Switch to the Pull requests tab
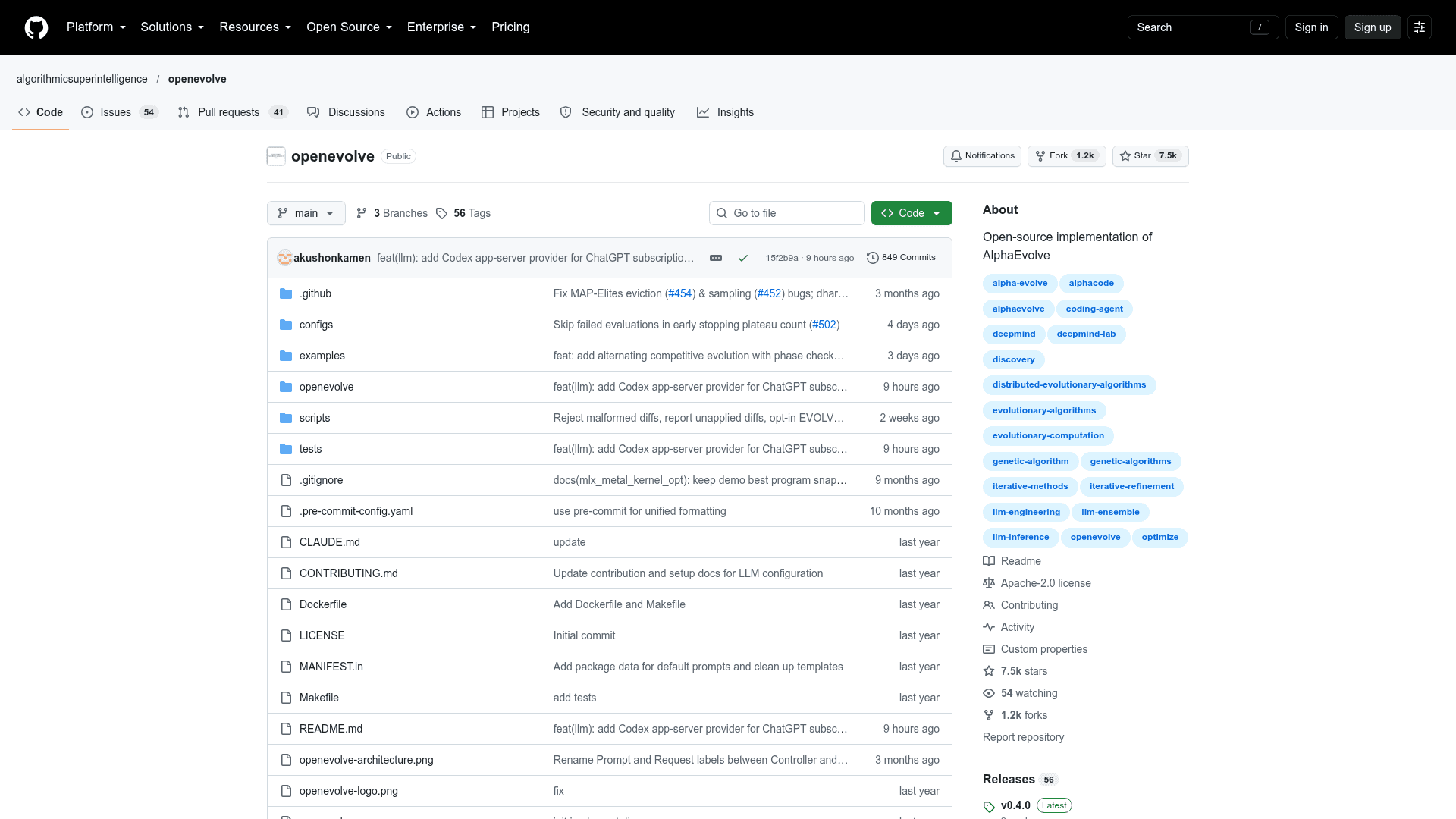Image resolution: width=1456 pixels, height=819 pixels. 234,112
